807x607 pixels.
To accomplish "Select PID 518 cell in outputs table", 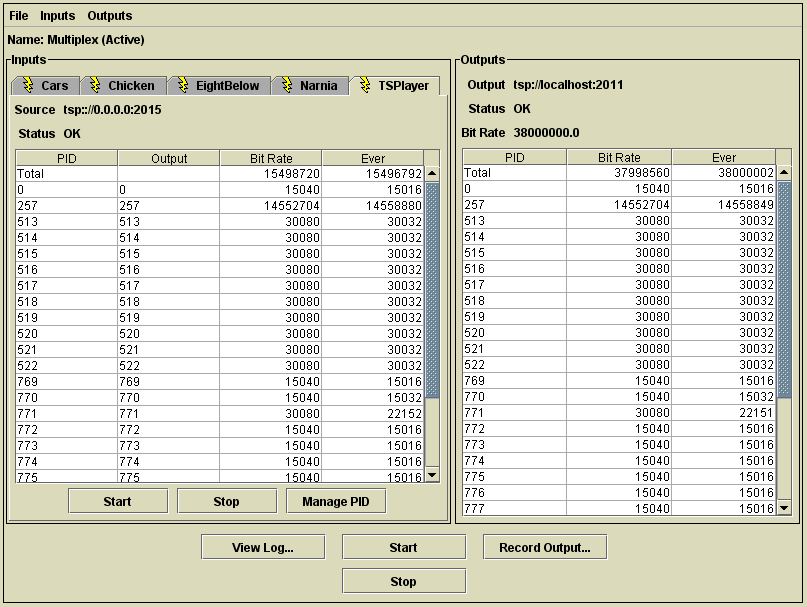I will coord(515,301).
